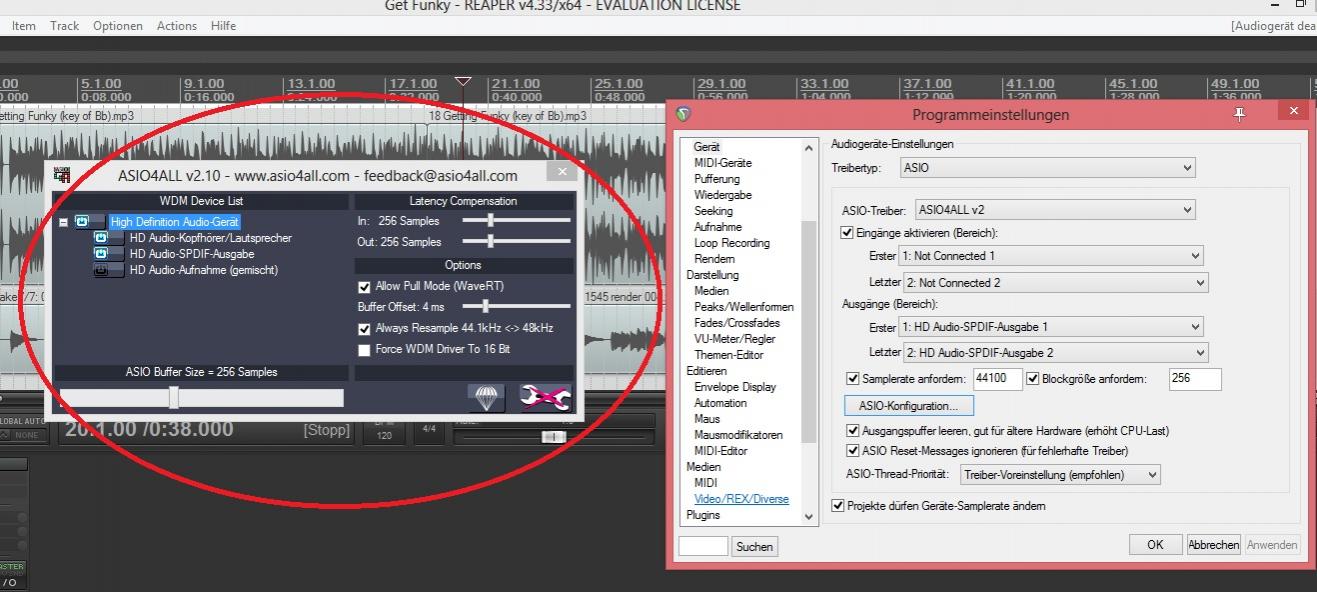Select Aufnahme in settings tree
This screenshot has height=592, width=1317.
coord(718,227)
